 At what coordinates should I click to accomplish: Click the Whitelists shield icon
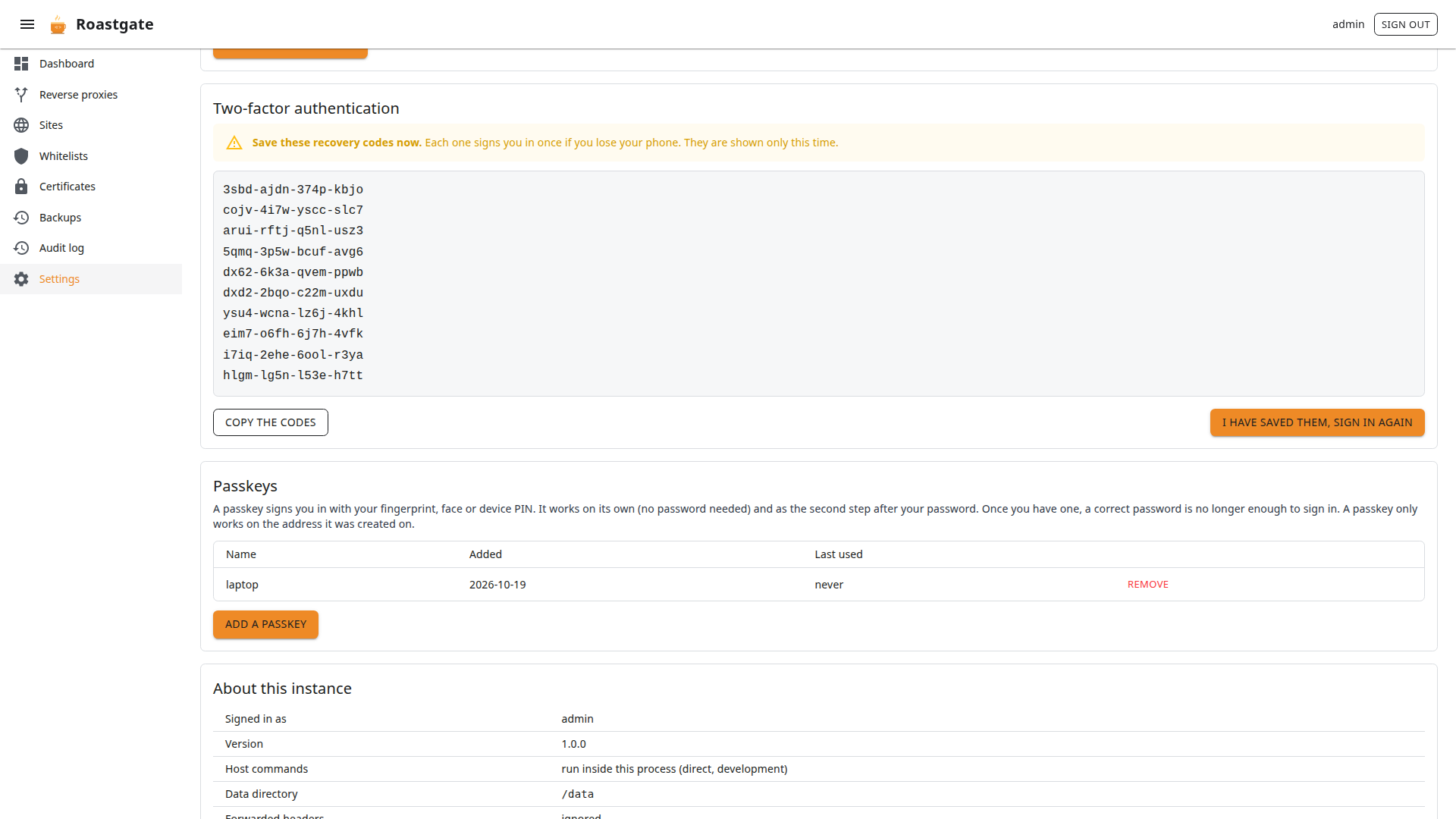(x=21, y=156)
